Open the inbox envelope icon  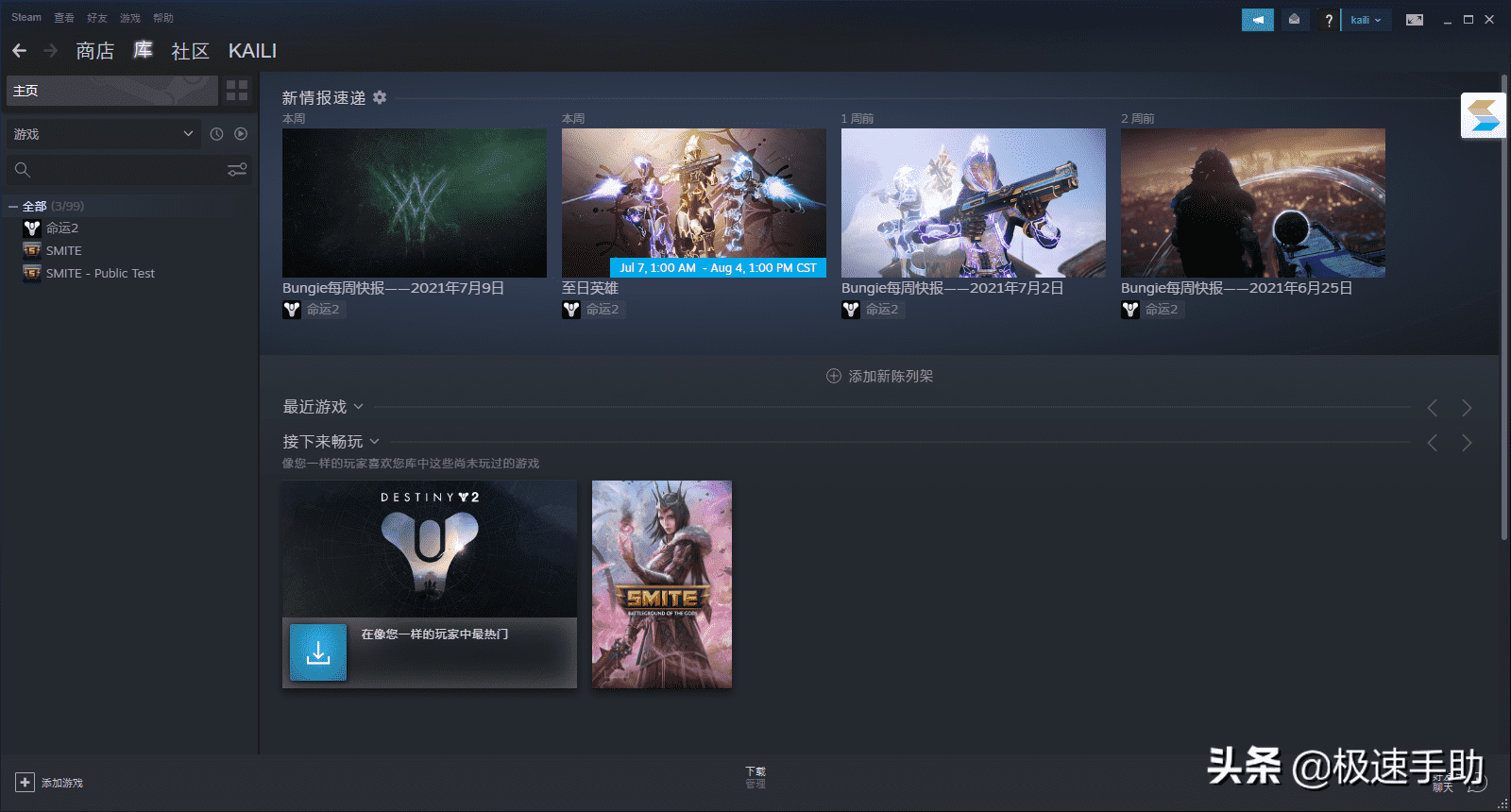[x=1294, y=20]
